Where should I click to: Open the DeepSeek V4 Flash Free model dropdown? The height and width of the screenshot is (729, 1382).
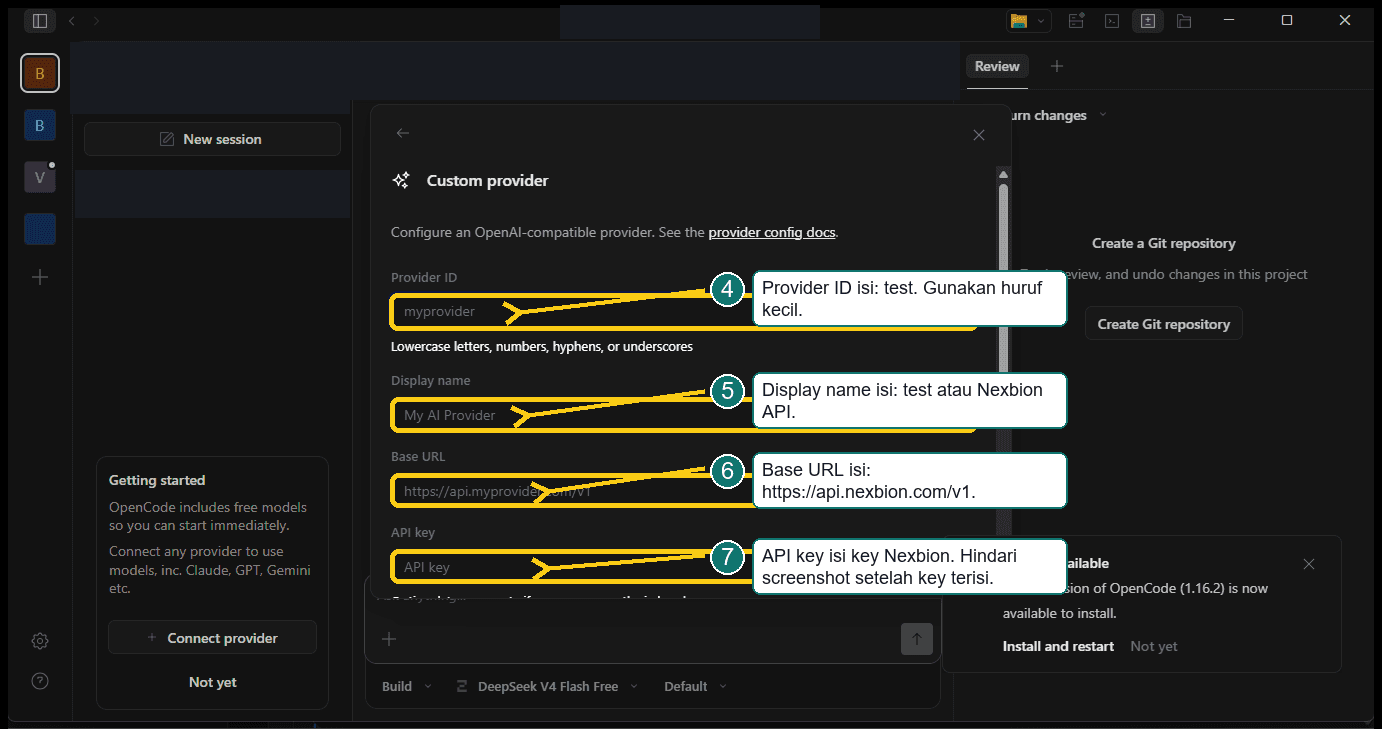[545, 686]
